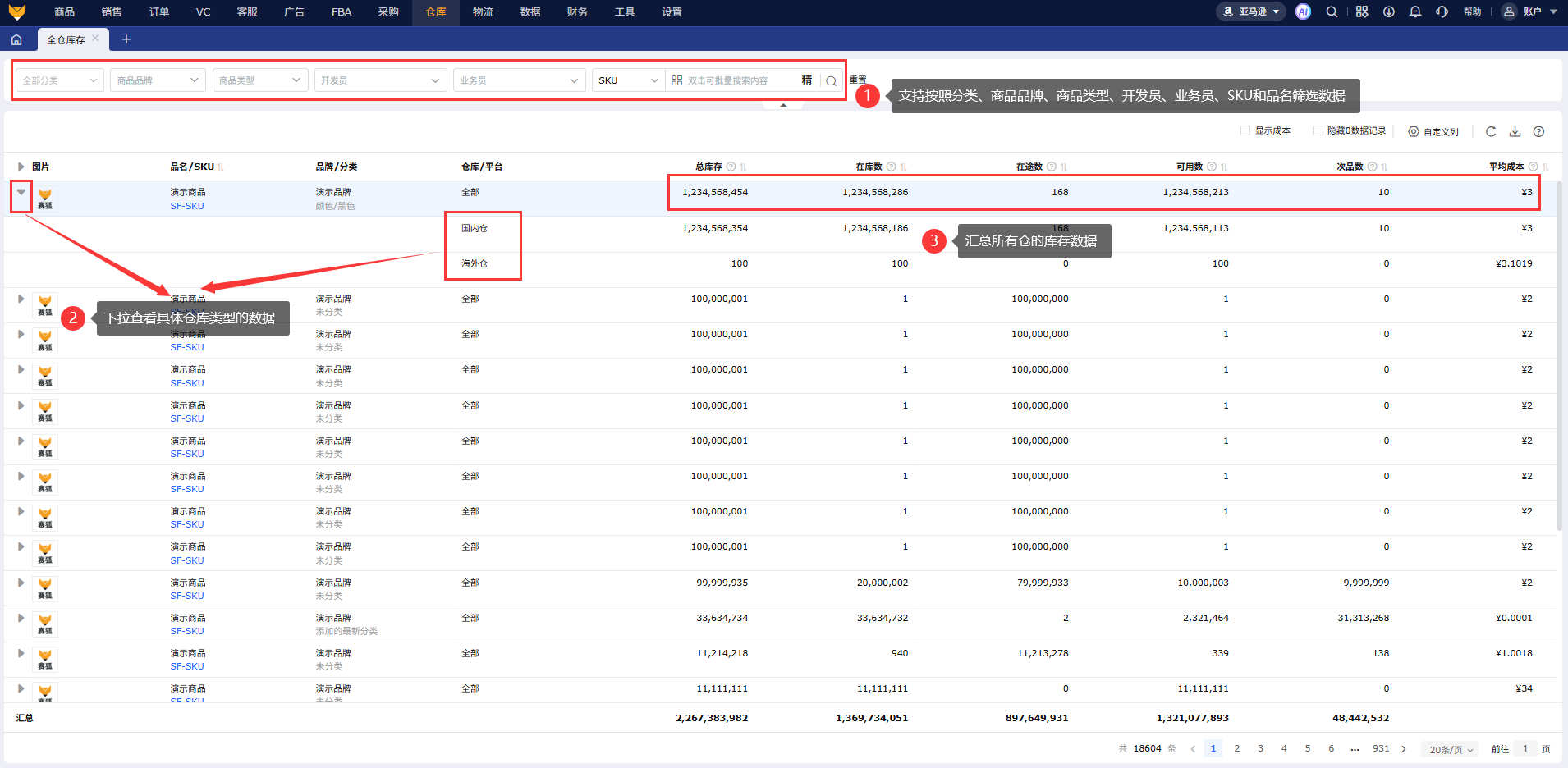Go to home via the house icon
The width and height of the screenshot is (1568, 768).
(16, 39)
